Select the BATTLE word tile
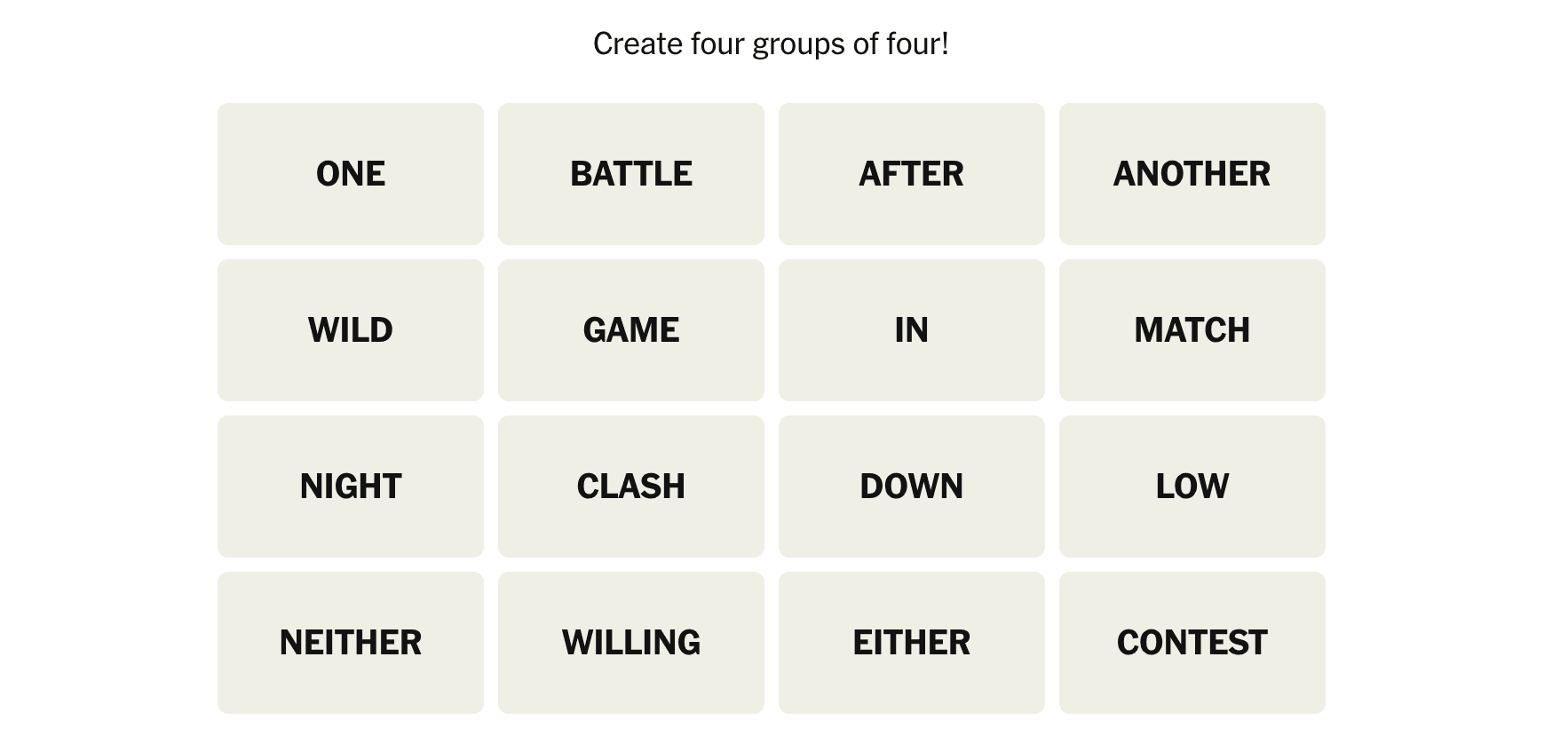 pos(631,174)
